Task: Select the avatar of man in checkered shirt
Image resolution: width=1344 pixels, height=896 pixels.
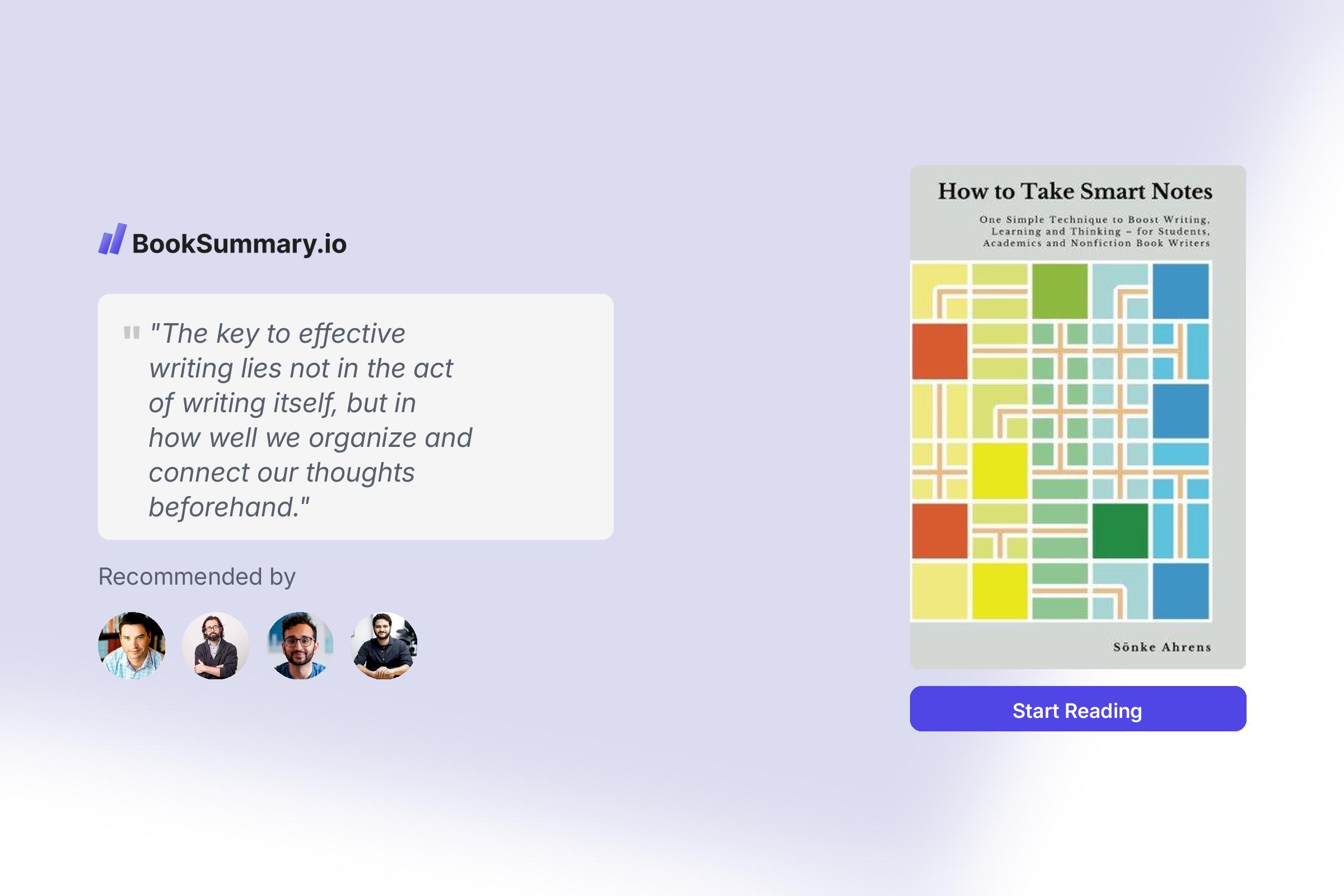Action: [132, 646]
